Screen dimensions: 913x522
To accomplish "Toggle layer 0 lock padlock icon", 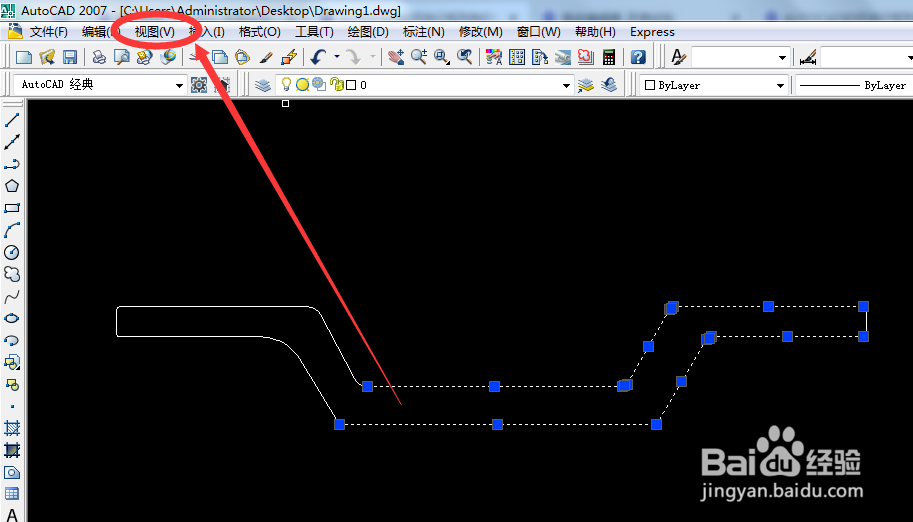I will [337, 84].
